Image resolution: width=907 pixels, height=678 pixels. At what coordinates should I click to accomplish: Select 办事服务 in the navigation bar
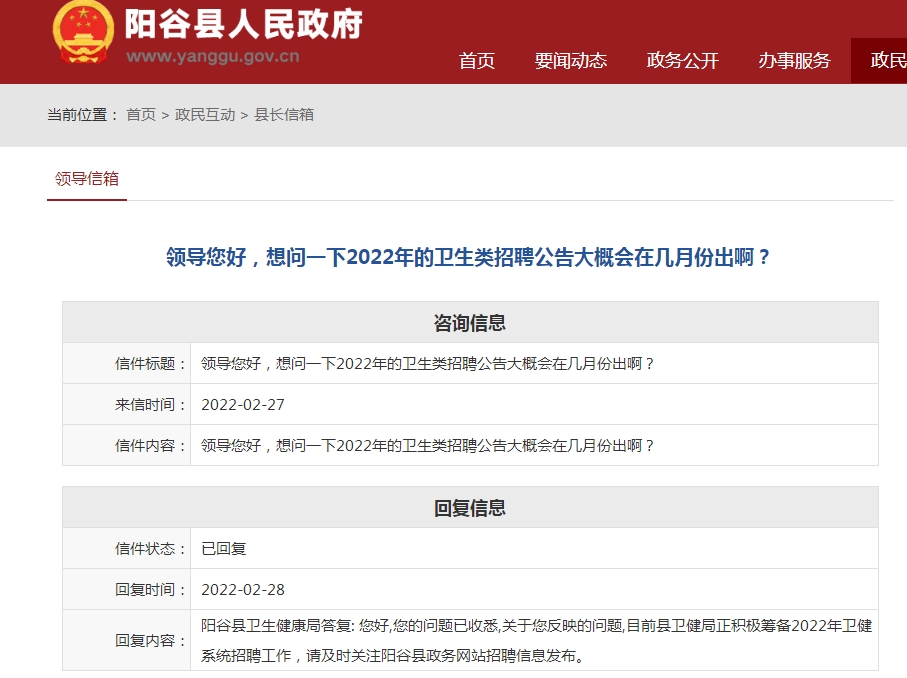pyautogui.click(x=794, y=61)
